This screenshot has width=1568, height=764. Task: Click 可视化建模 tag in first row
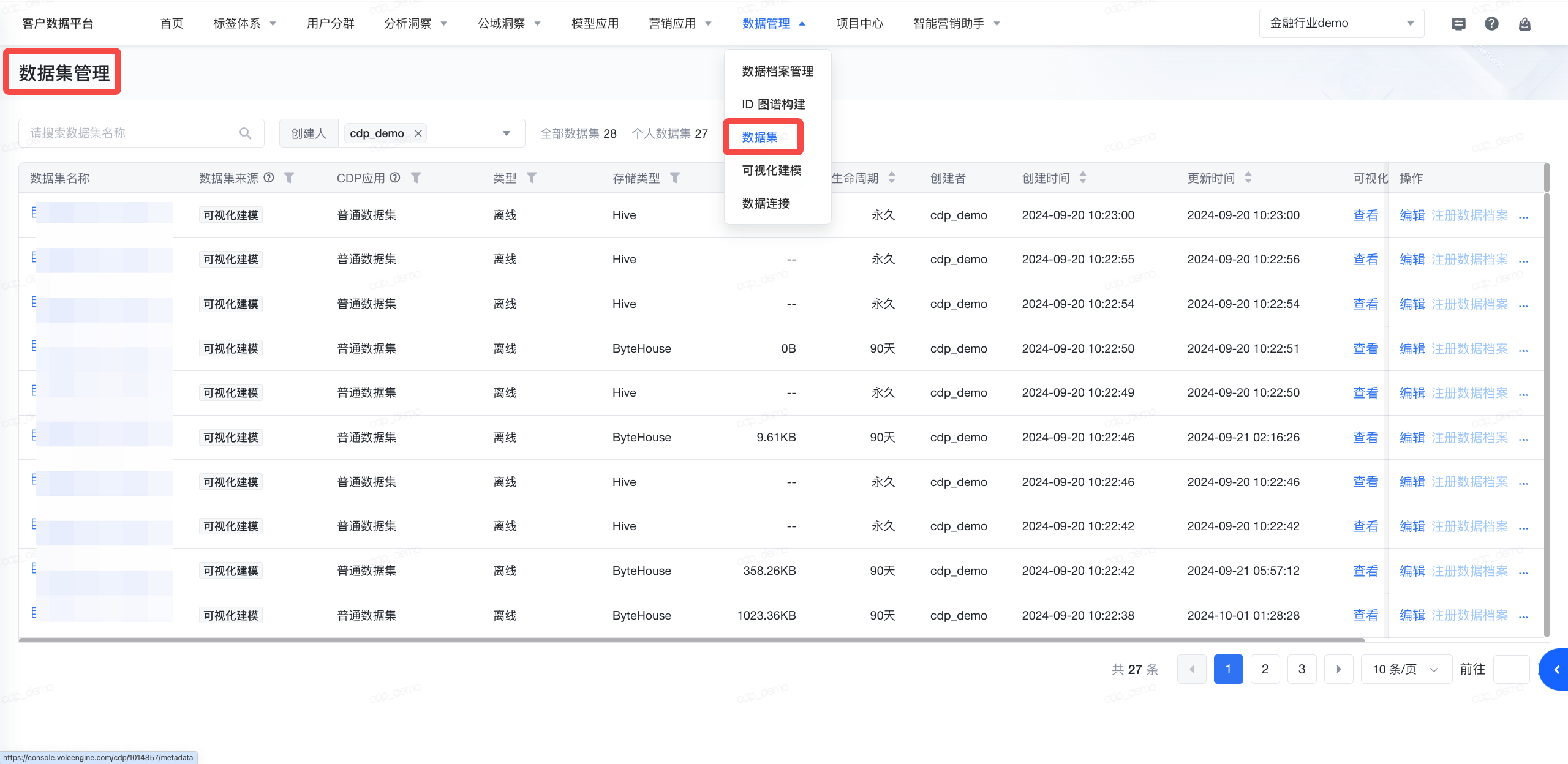[x=231, y=215]
